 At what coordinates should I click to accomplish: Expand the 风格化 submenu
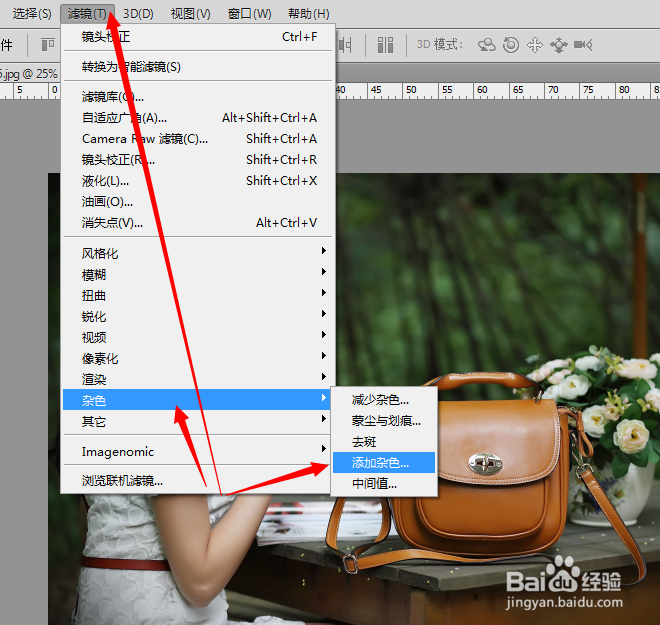coord(198,253)
